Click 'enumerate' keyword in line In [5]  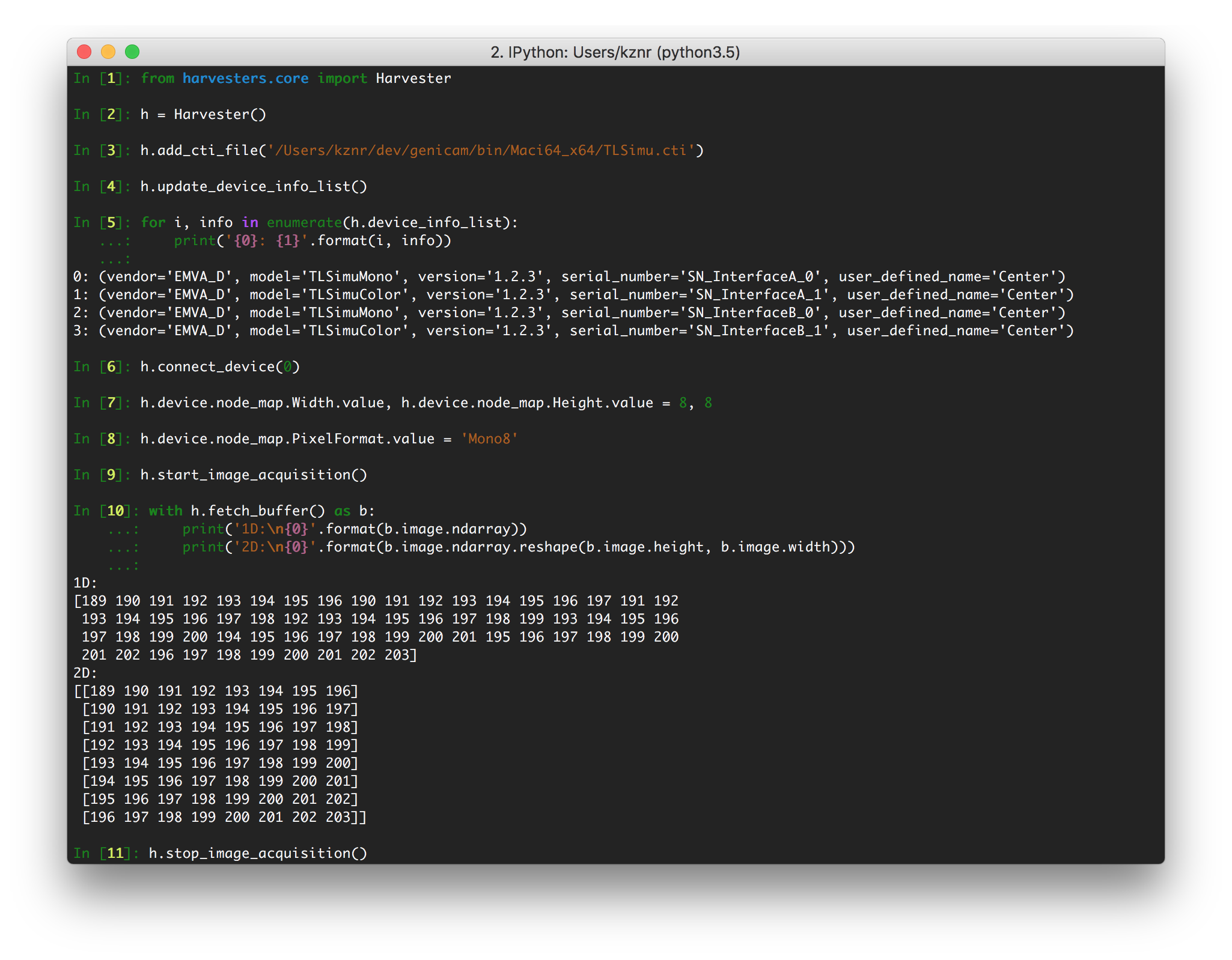(x=304, y=222)
